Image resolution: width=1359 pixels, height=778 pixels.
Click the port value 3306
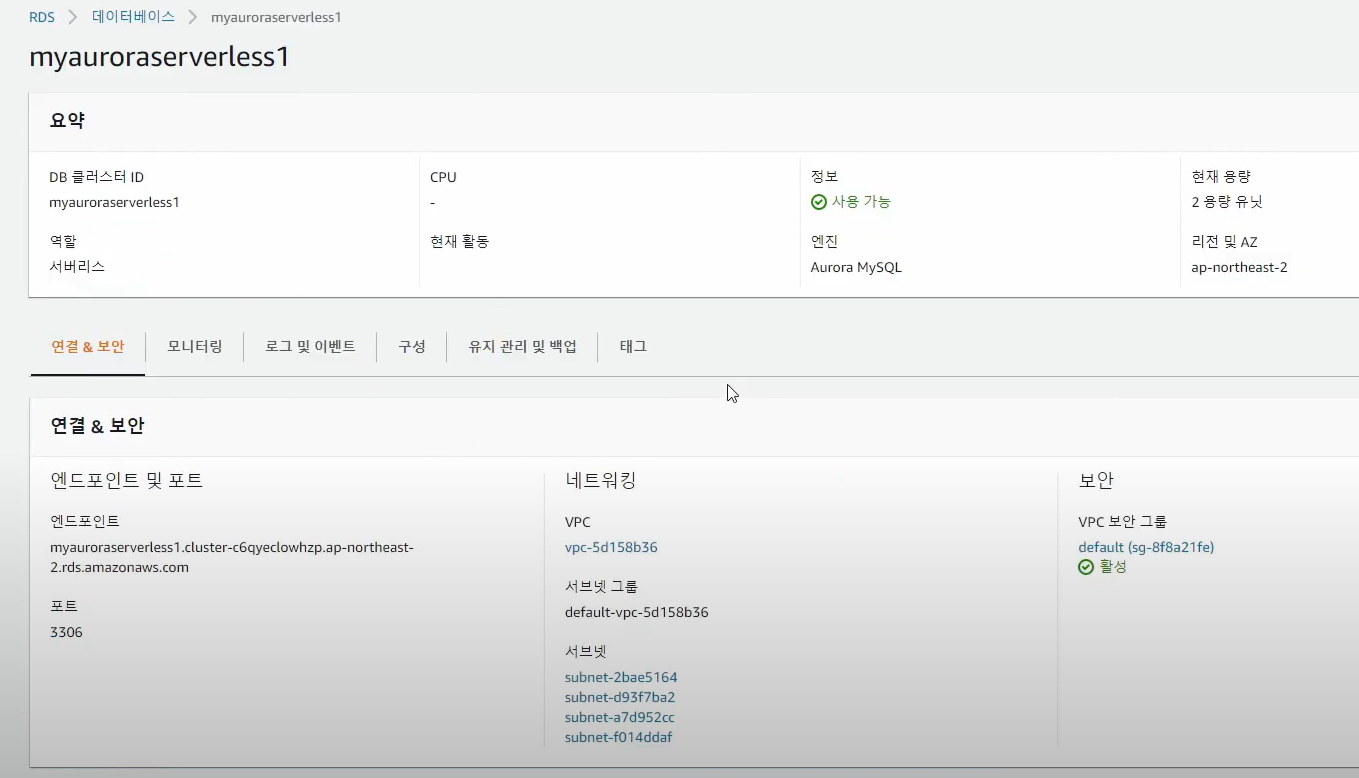click(66, 633)
